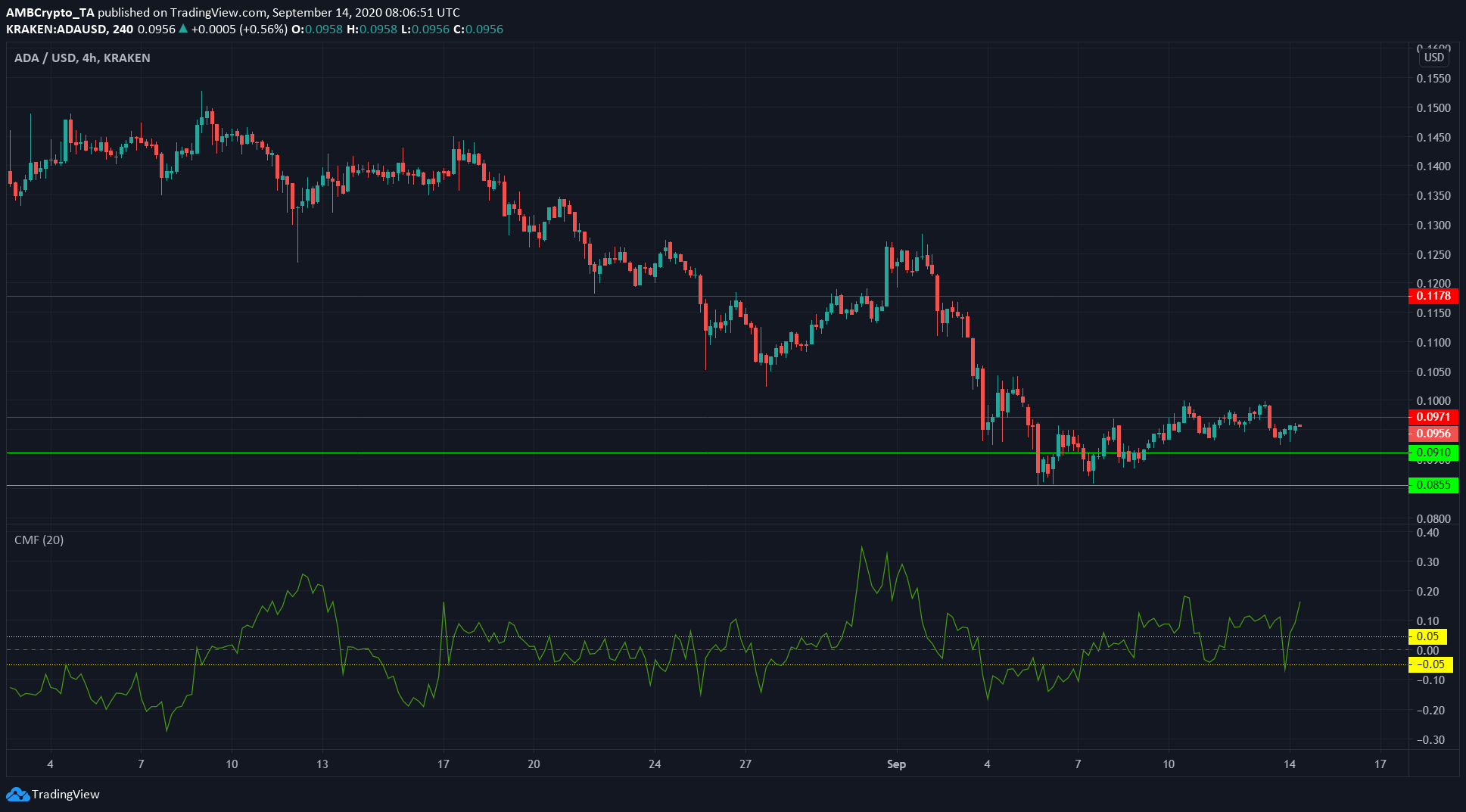Click date 17 after date 13
The width and height of the screenshot is (1466, 812).
[444, 764]
